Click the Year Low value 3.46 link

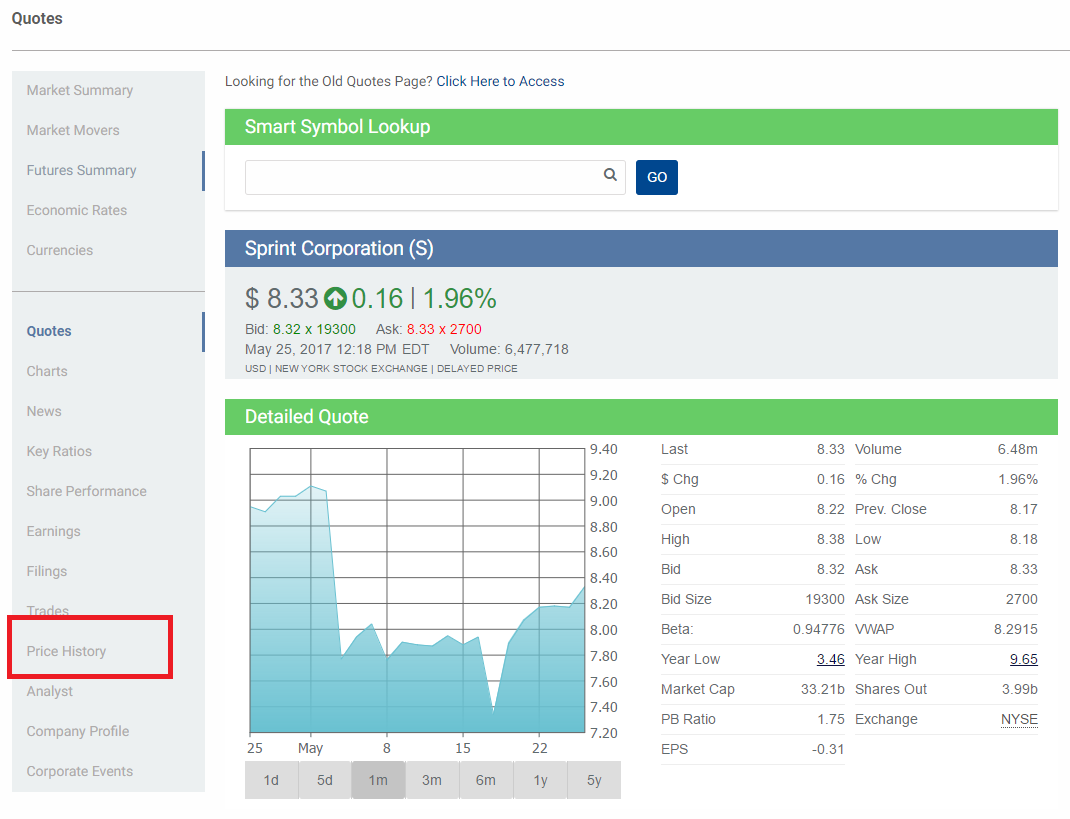pyautogui.click(x=830, y=659)
